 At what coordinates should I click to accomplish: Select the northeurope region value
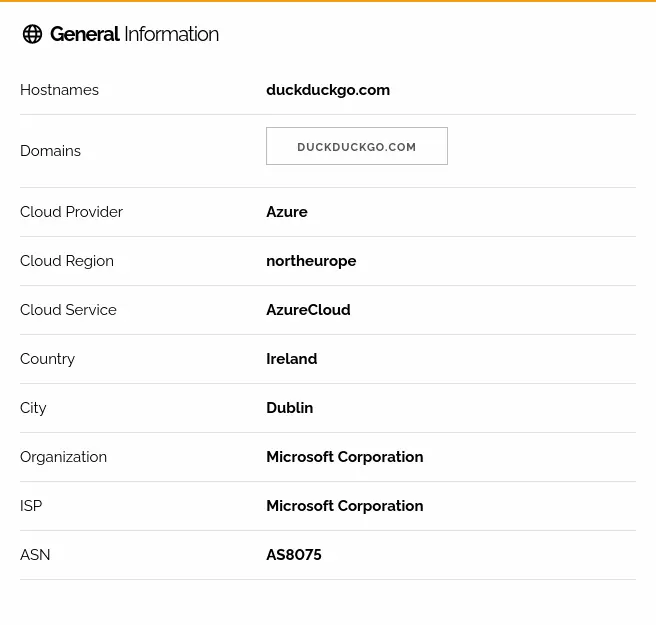311,261
